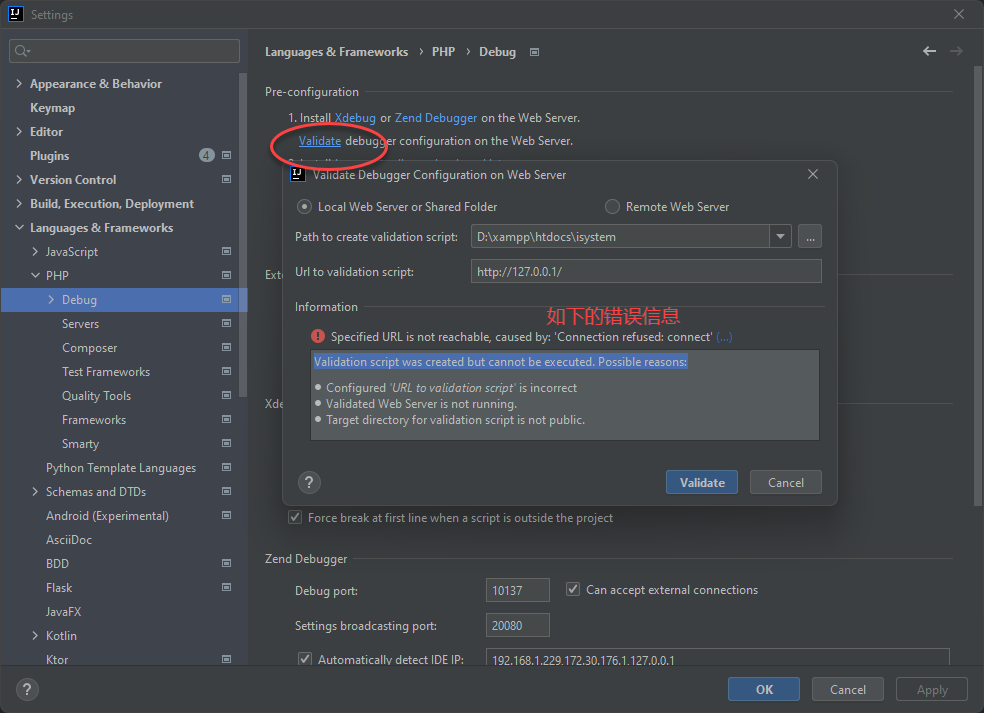The width and height of the screenshot is (984, 713).
Task: Disable 'Force break at first line' checkbox
Action: click(296, 517)
